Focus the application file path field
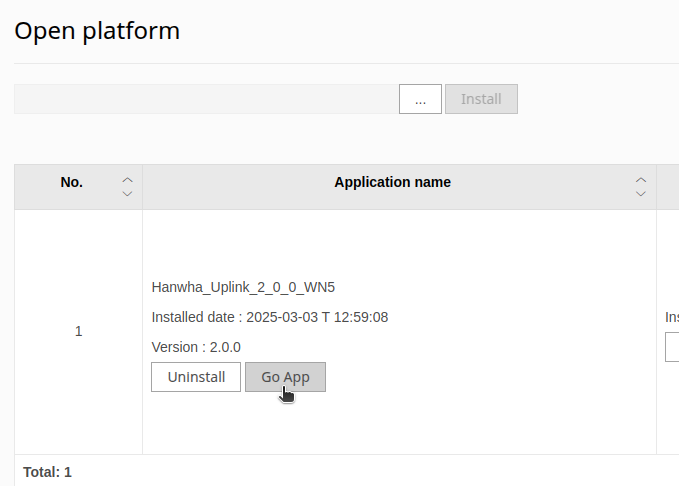This screenshot has height=486, width=679. pyautogui.click(x=205, y=99)
